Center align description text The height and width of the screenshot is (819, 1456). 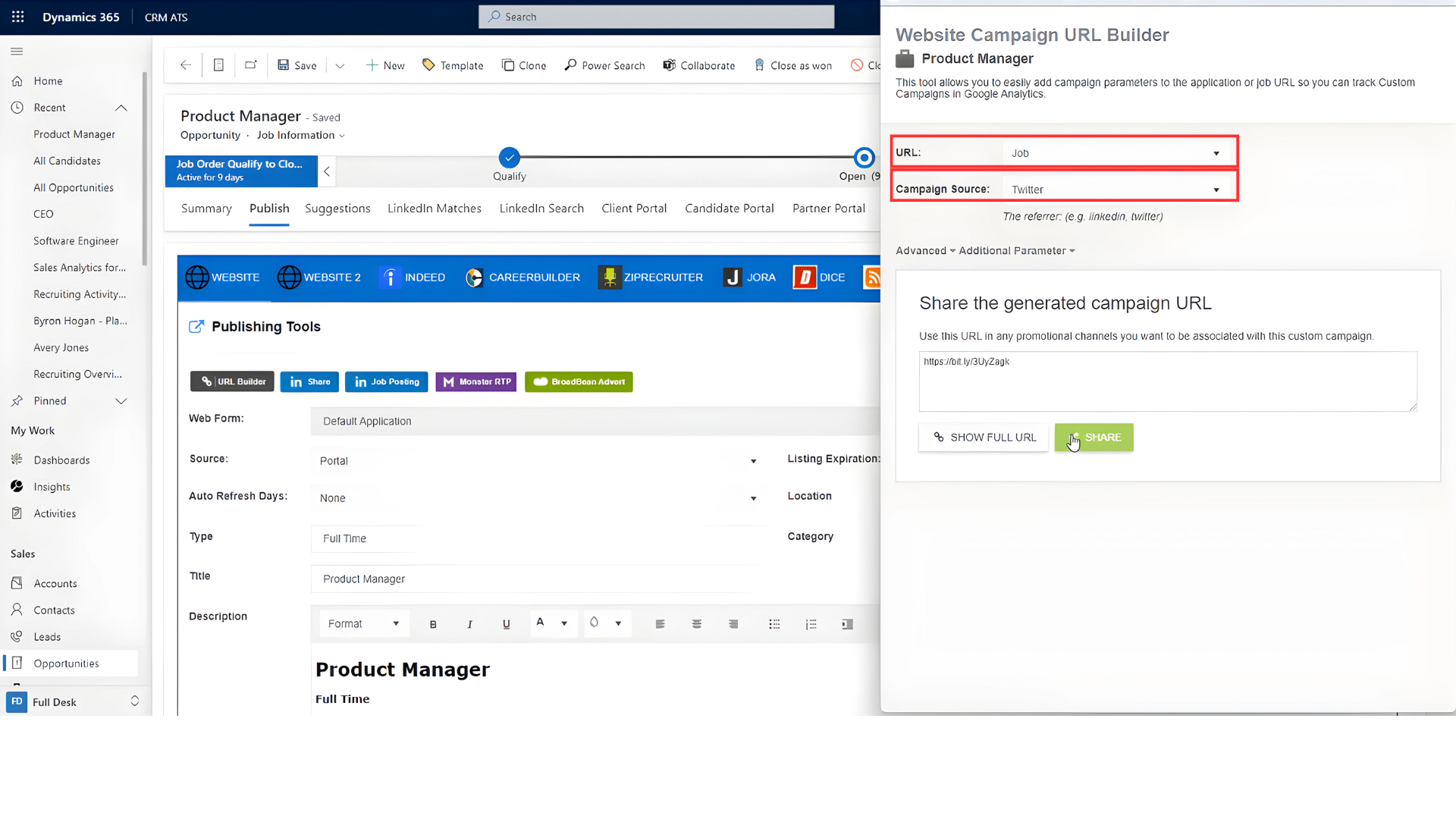(696, 625)
